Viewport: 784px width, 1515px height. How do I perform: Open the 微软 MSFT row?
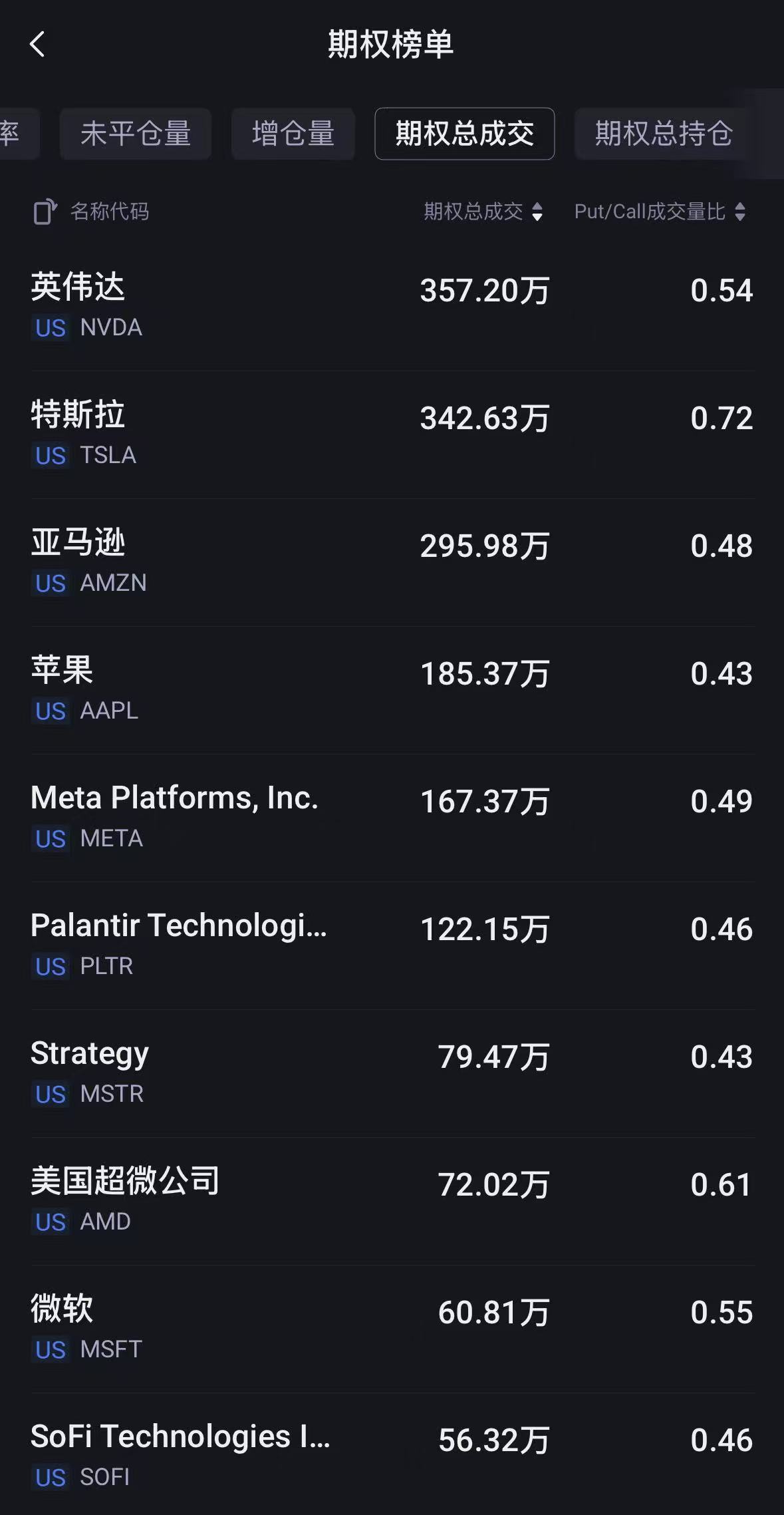[392, 1328]
